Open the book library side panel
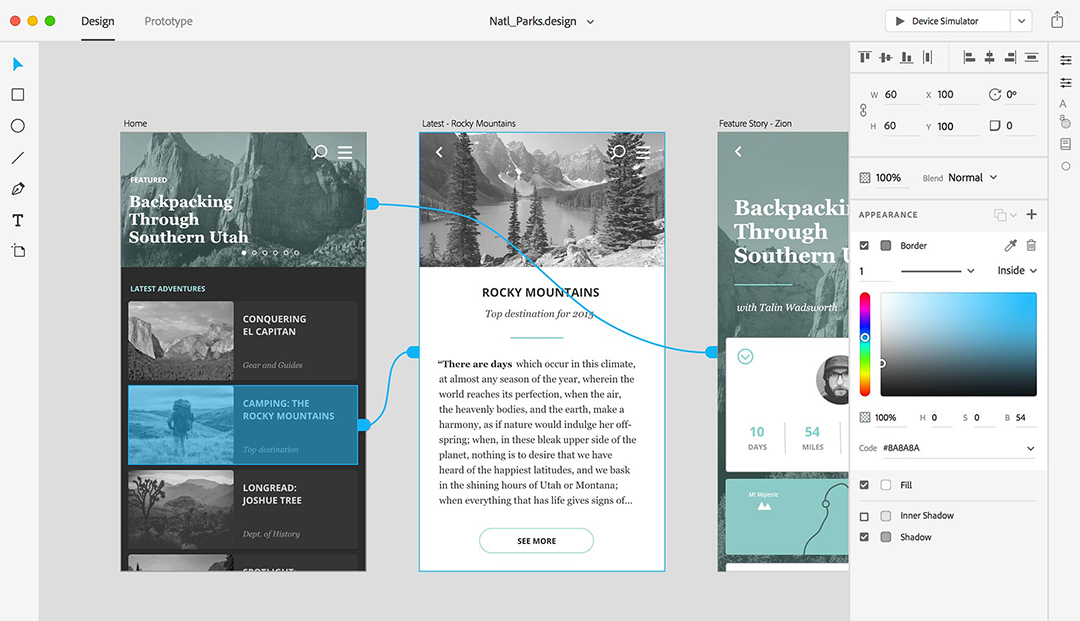The height and width of the screenshot is (621, 1080). 1066,144
